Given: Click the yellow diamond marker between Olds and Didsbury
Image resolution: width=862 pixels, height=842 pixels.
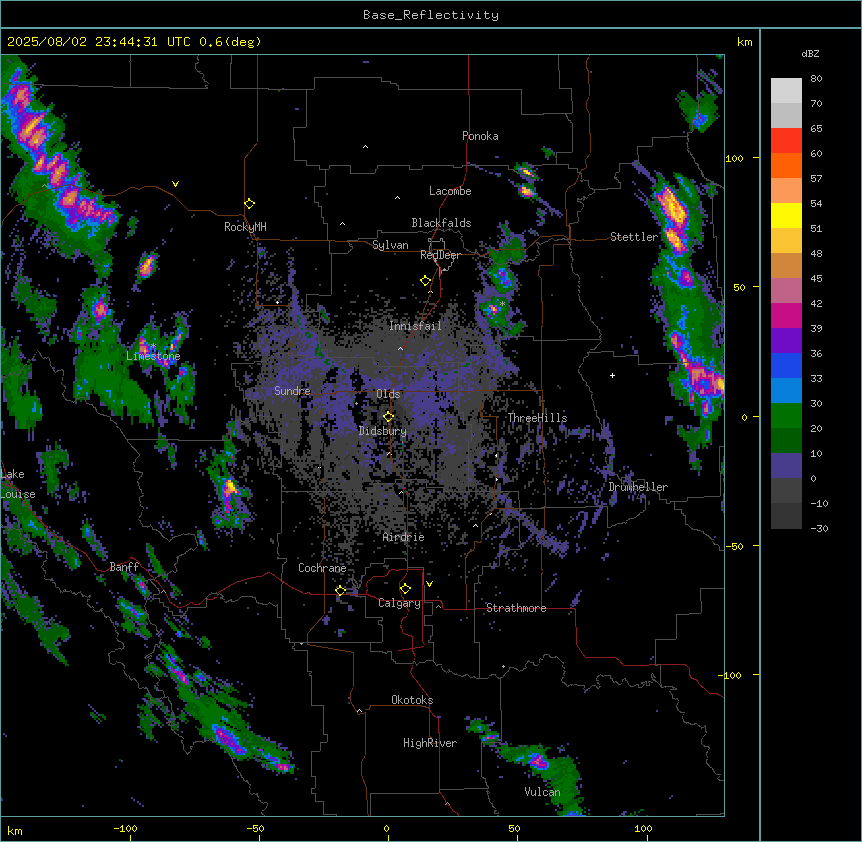Looking at the screenshot, I should click(389, 417).
